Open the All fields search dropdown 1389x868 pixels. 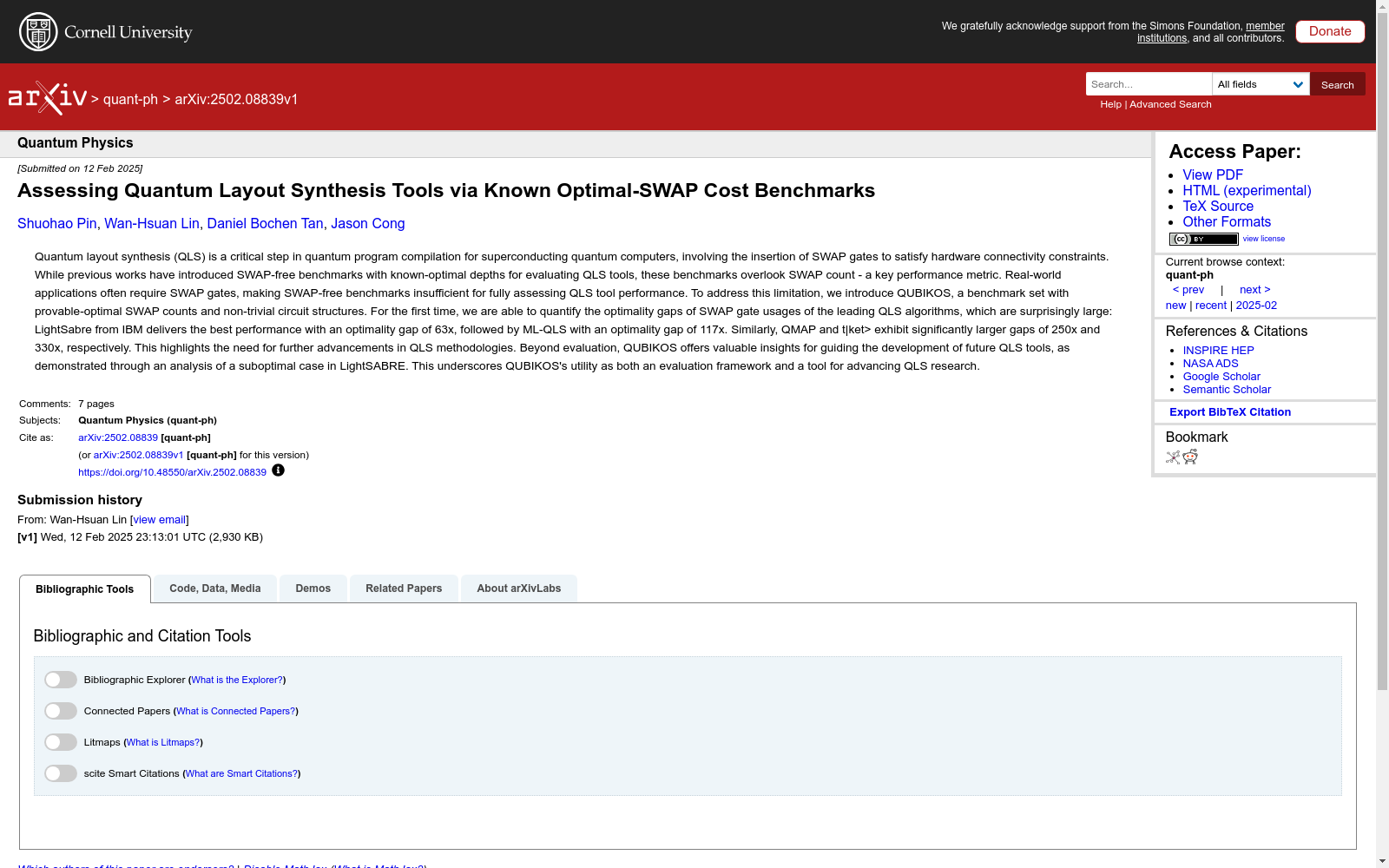[1261, 84]
